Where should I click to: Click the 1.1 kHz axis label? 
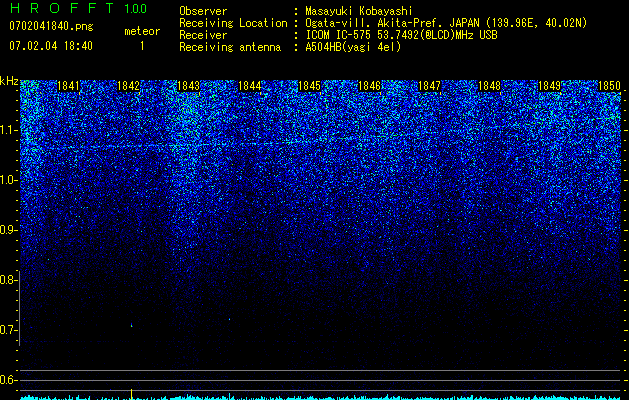[x=9, y=130]
